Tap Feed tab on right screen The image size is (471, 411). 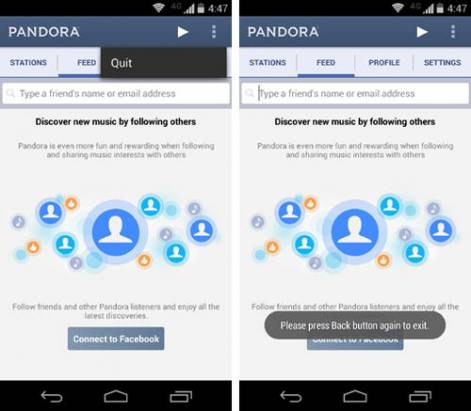[326, 63]
